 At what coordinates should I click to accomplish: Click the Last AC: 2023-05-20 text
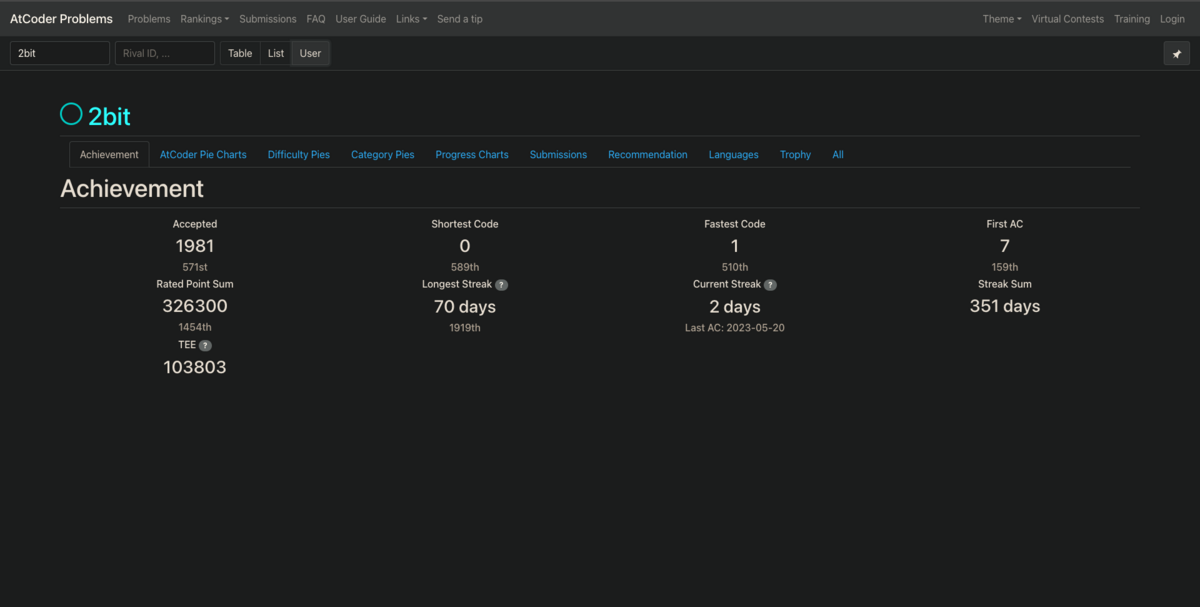[x=735, y=328]
